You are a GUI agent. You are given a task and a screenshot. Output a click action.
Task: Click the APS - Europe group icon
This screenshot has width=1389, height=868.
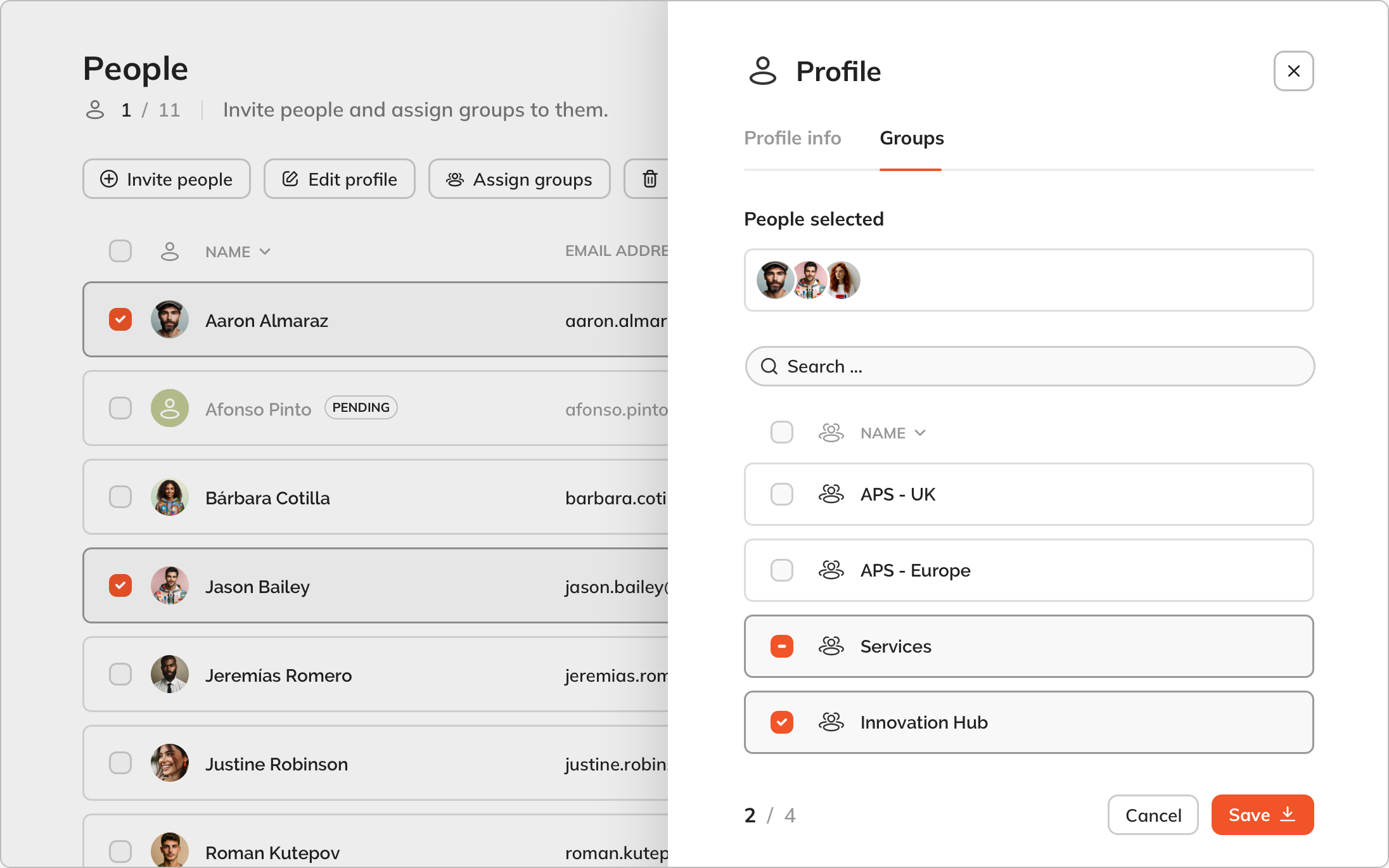click(831, 570)
